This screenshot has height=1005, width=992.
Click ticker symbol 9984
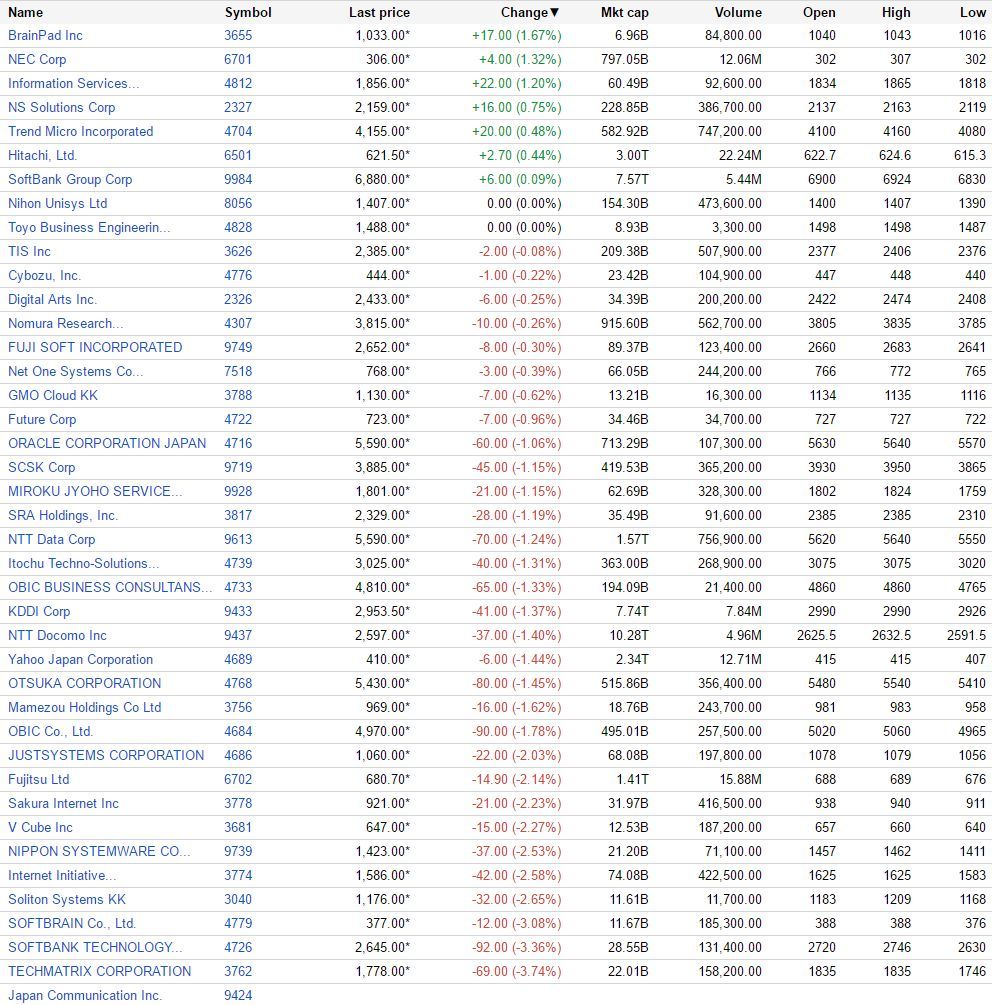(x=238, y=179)
